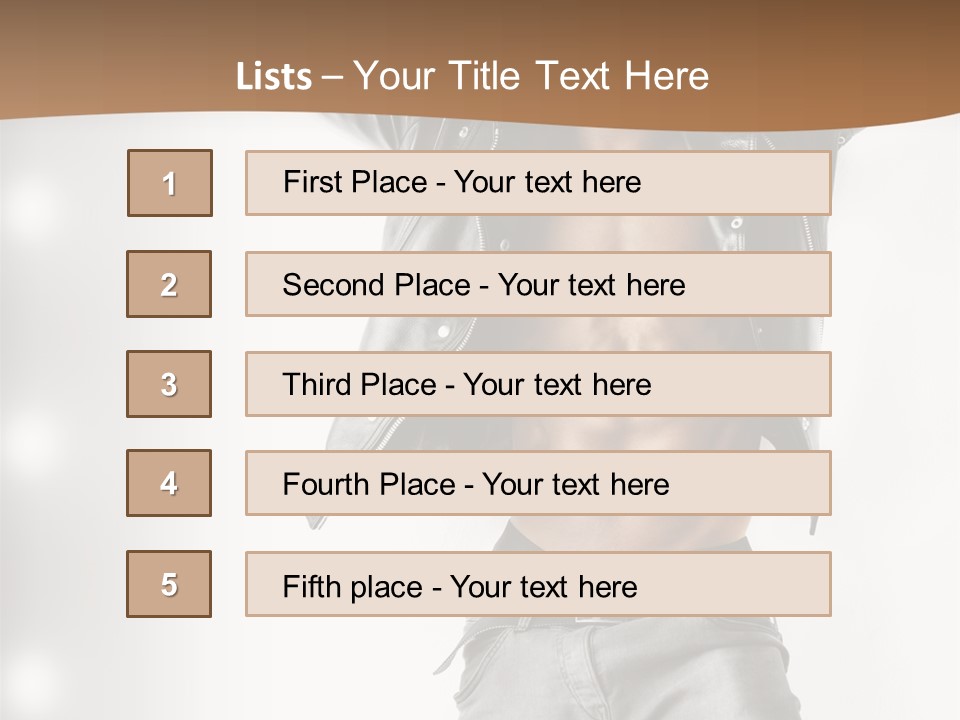960x720 pixels.
Task: Select the Fifth place text bar
Action: tap(538, 584)
